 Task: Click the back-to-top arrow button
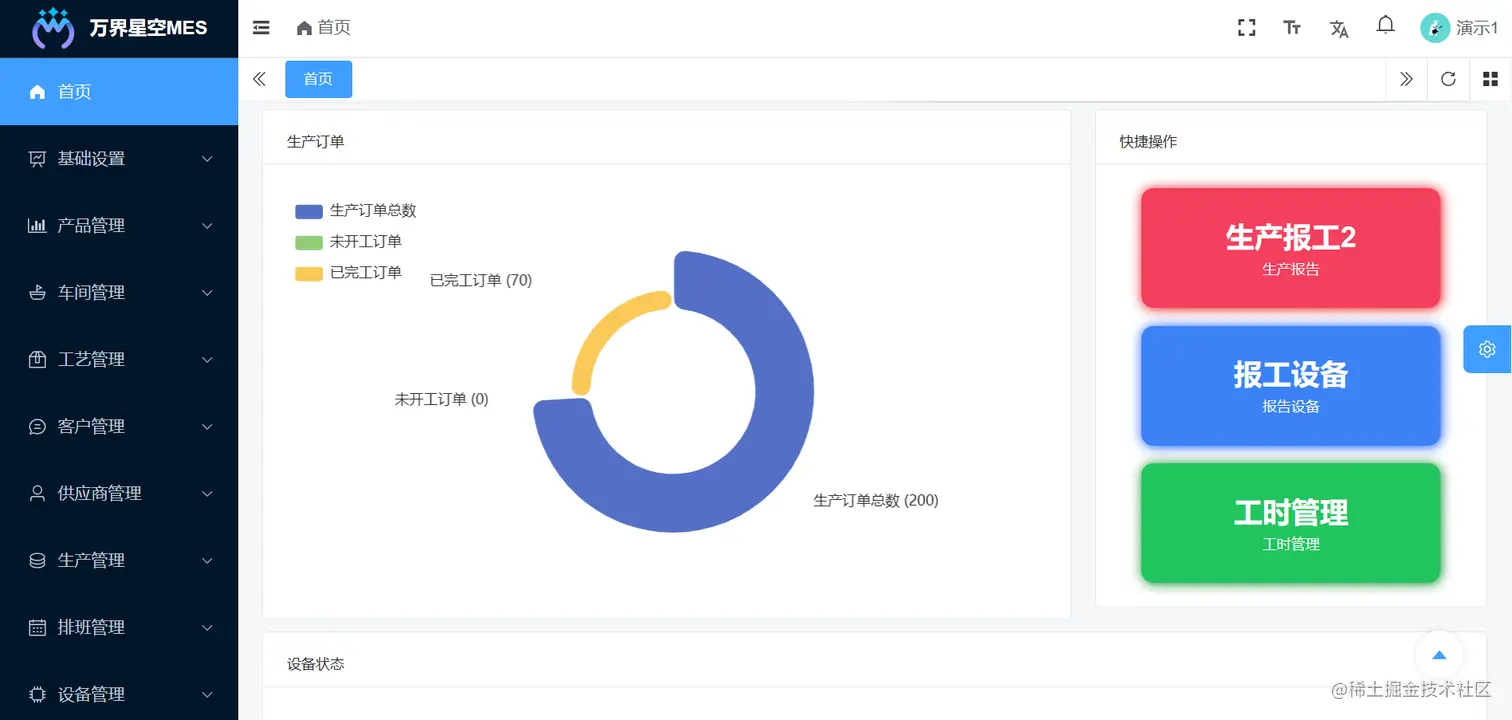[x=1439, y=655]
